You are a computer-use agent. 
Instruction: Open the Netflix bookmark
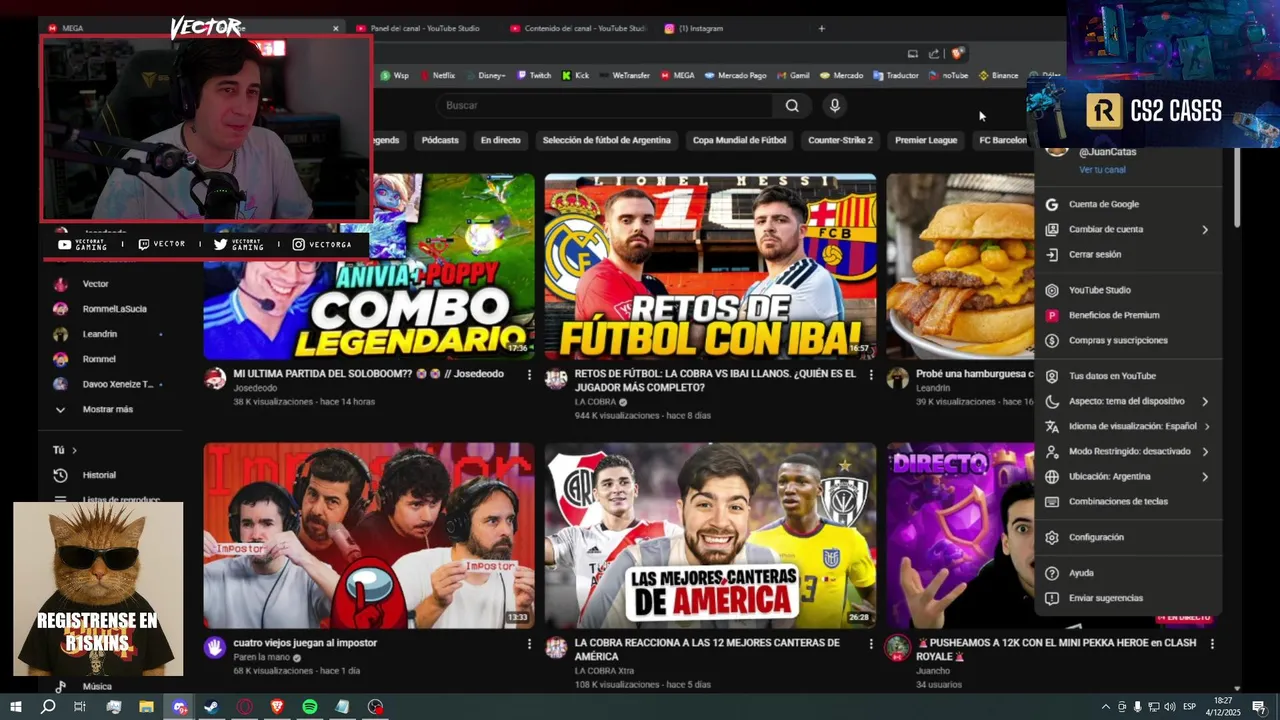[x=436, y=75]
